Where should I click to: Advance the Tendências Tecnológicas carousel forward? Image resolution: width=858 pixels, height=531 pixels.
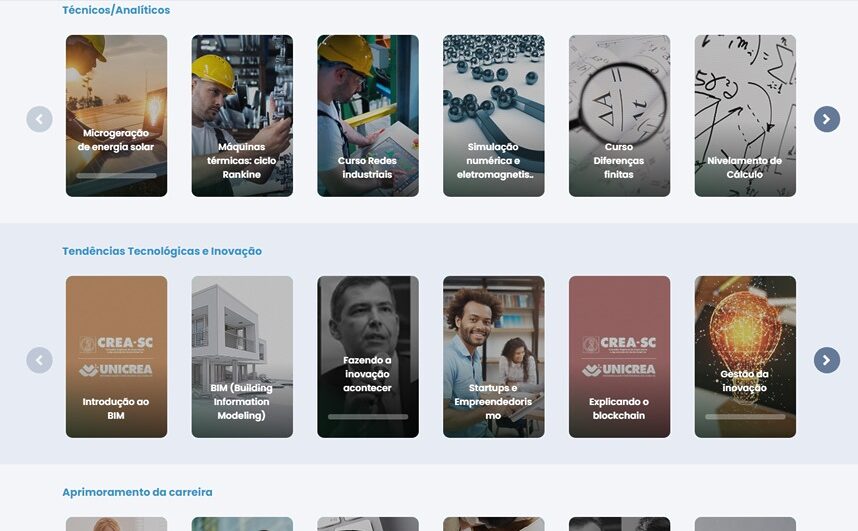click(826, 360)
